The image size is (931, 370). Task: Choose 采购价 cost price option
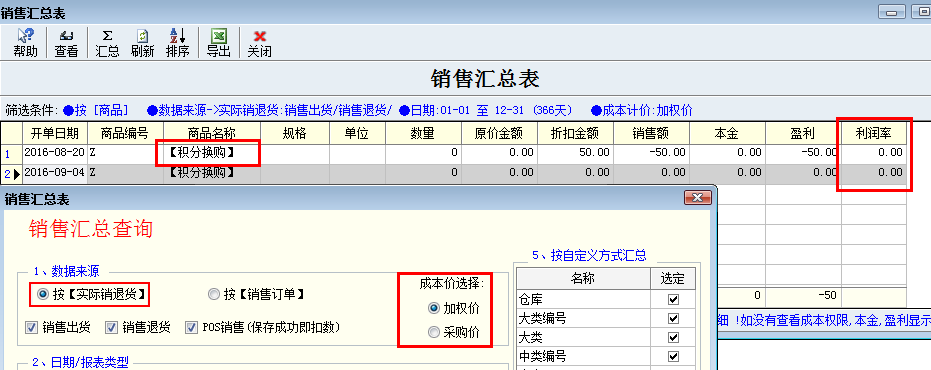coord(454,333)
